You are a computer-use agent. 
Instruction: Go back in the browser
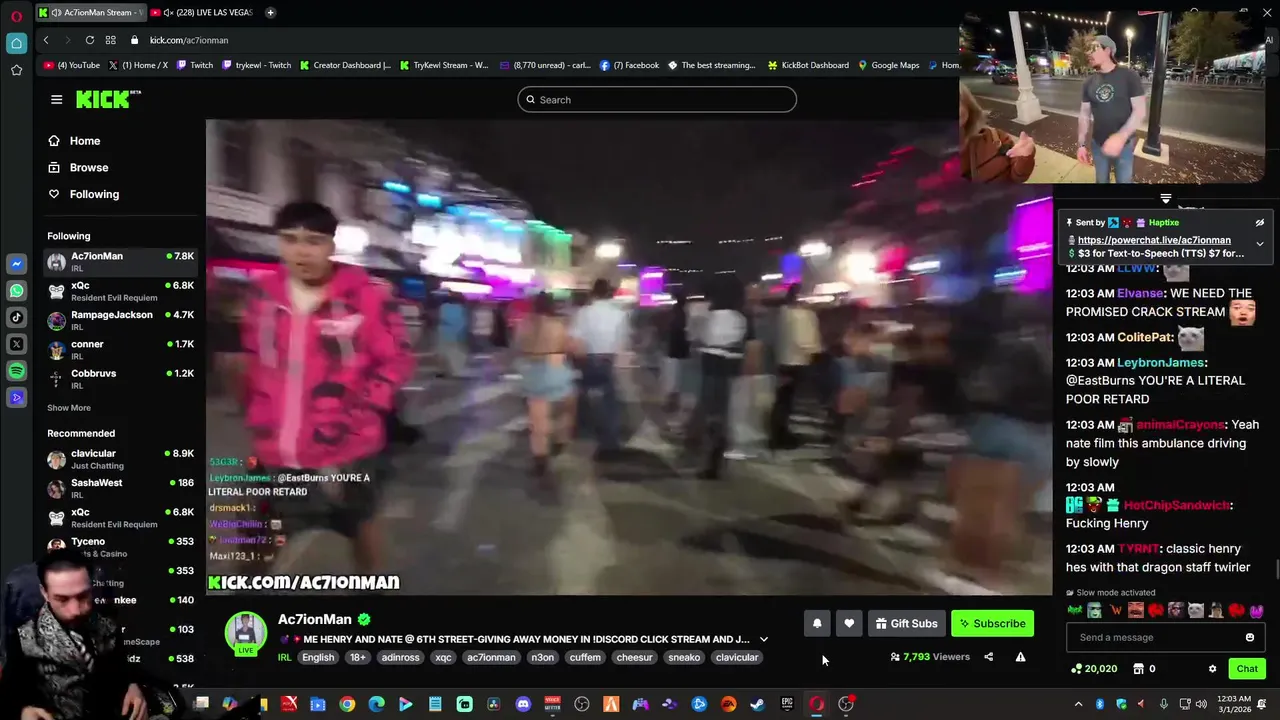46,40
